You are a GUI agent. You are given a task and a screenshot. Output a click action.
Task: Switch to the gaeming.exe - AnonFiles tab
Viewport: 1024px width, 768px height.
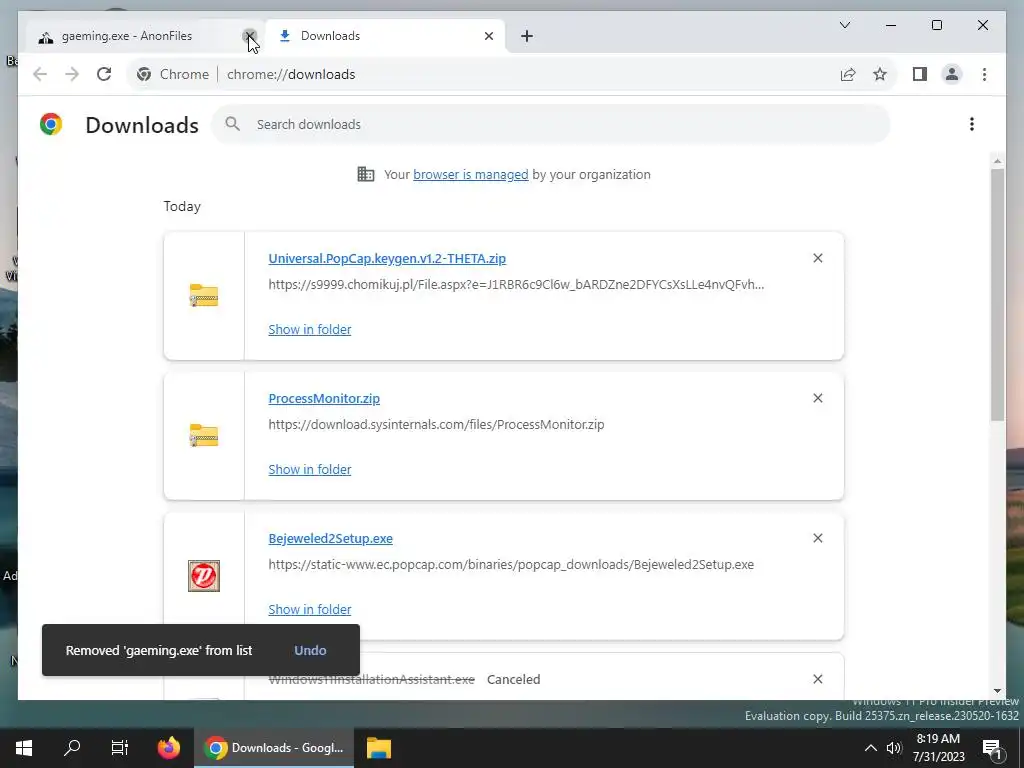click(127, 36)
